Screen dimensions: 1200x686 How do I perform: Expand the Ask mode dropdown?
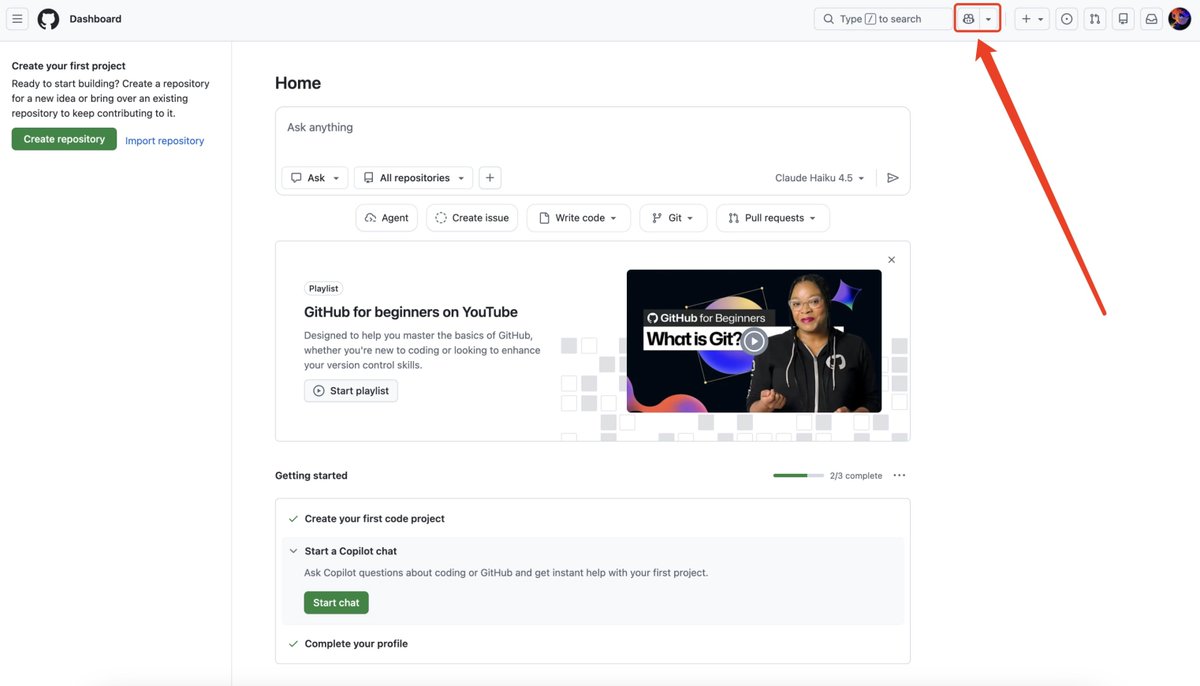coord(315,178)
